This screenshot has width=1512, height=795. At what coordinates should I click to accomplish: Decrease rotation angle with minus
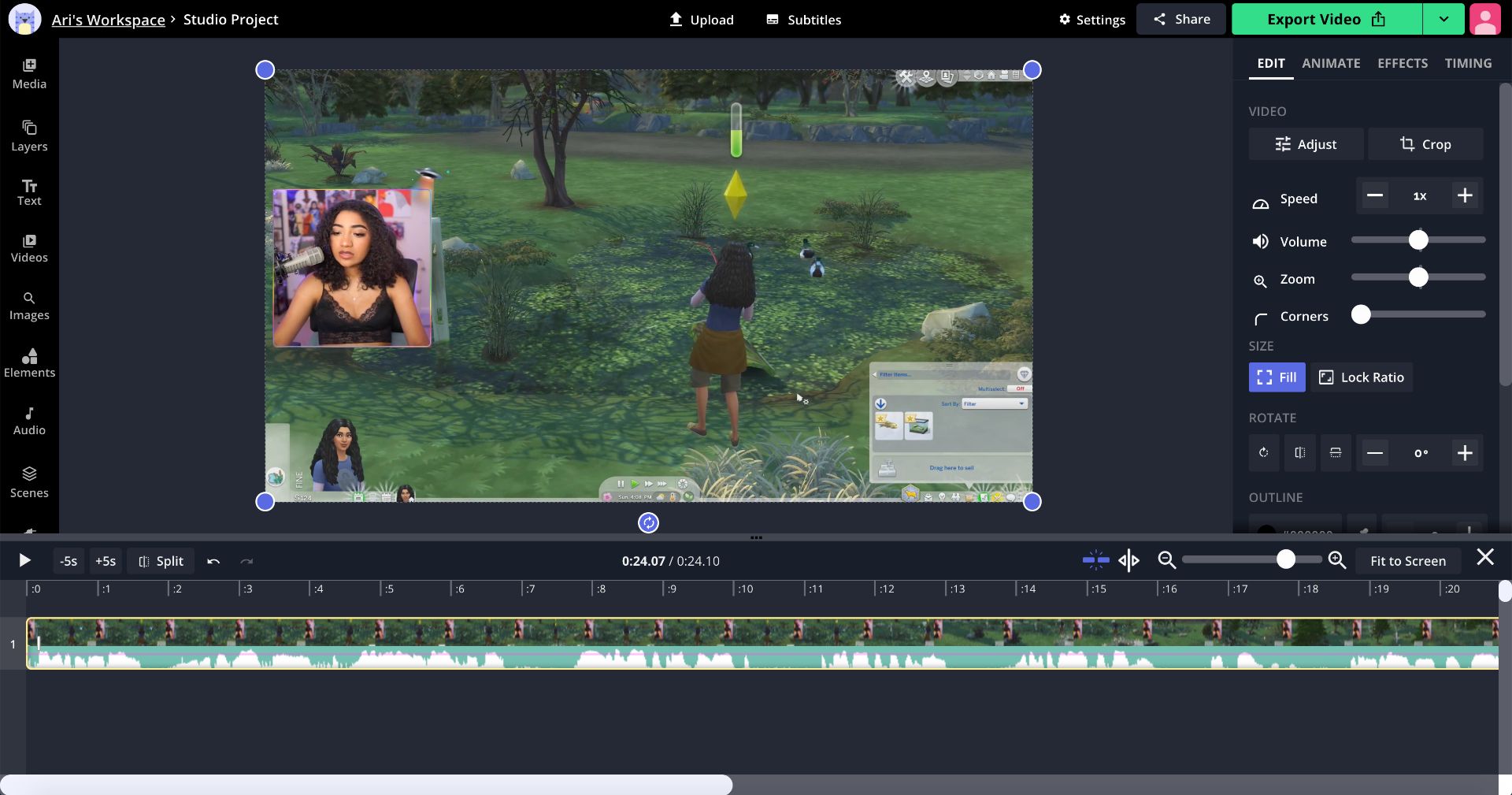(x=1375, y=453)
